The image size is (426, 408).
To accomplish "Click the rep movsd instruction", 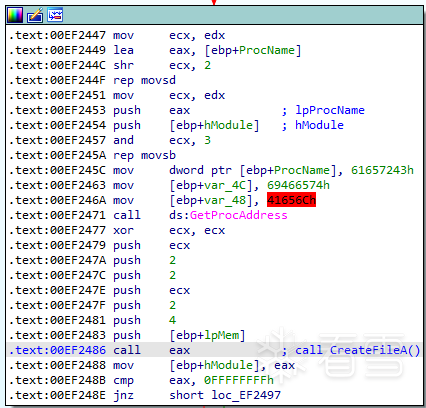I will [x=144, y=80].
